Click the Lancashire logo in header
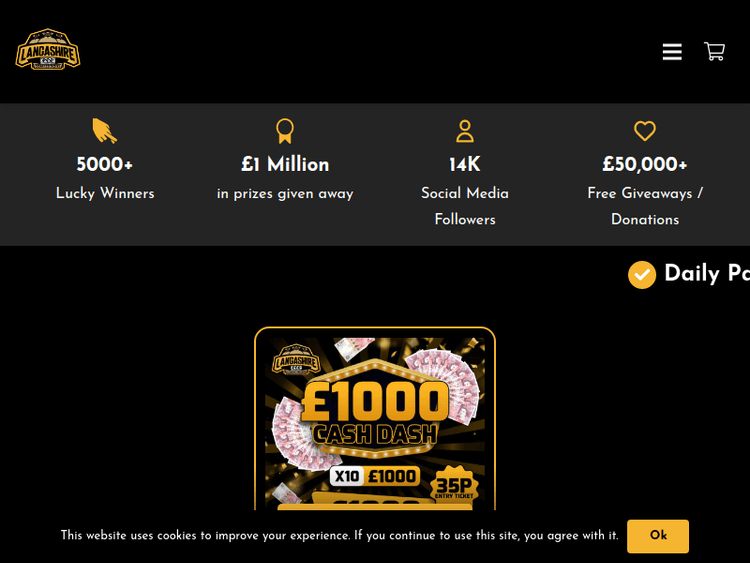The width and height of the screenshot is (750, 563). (48, 49)
